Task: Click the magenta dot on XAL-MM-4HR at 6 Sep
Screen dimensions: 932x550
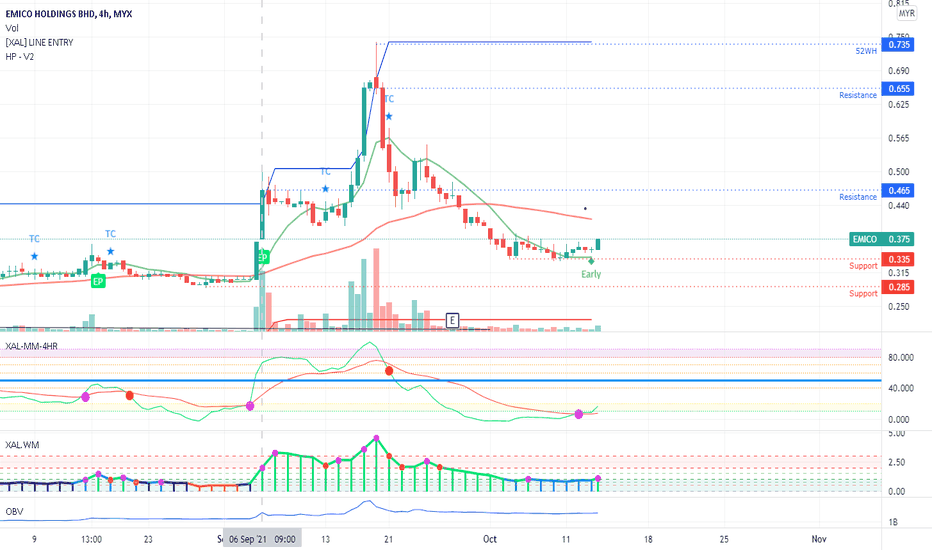Action: click(250, 406)
